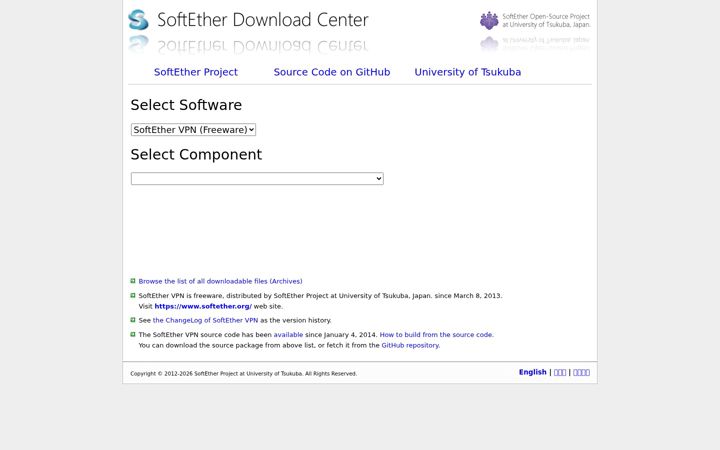The width and height of the screenshot is (720, 450).
Task: Click the copyright notice text
Action: (243, 374)
